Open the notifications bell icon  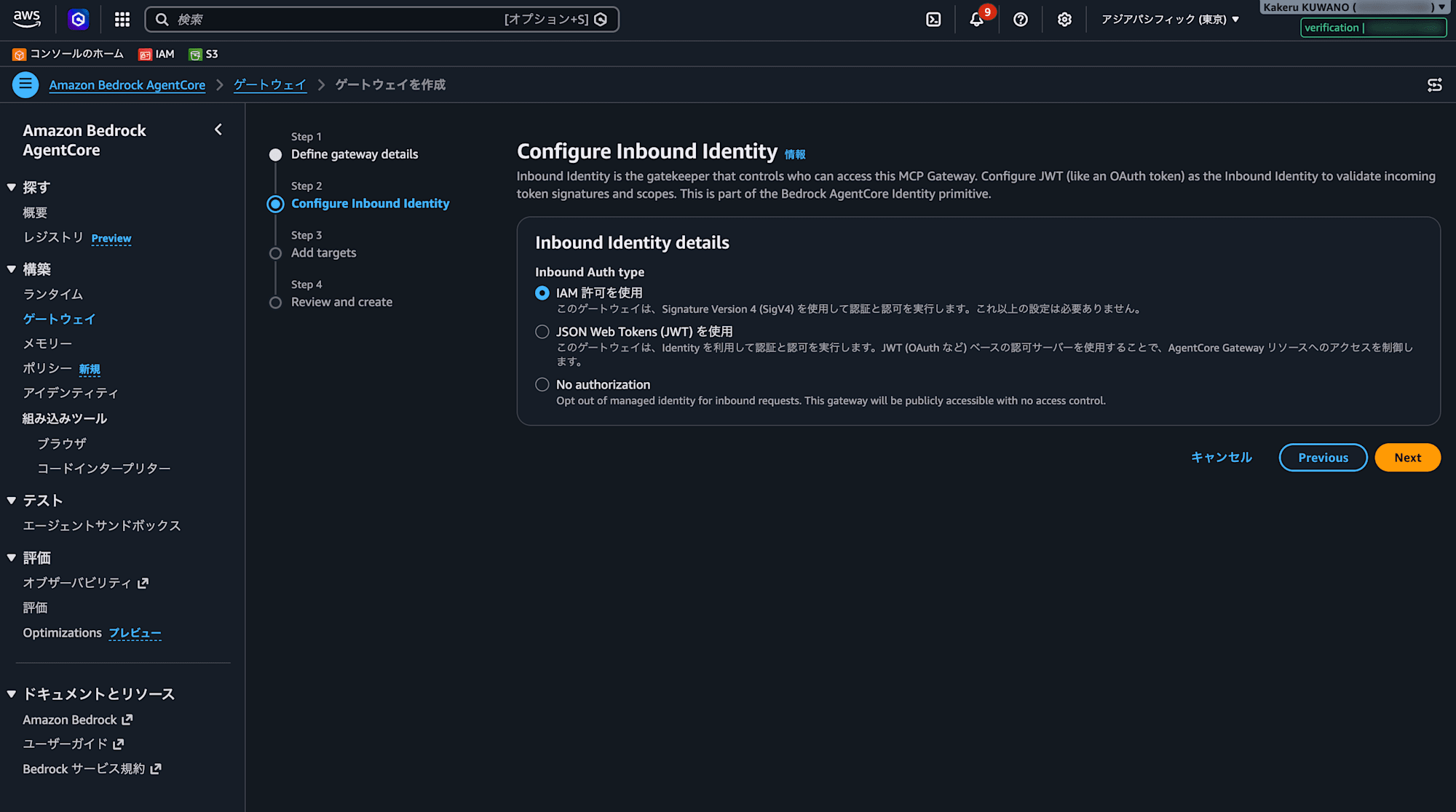[x=977, y=20]
